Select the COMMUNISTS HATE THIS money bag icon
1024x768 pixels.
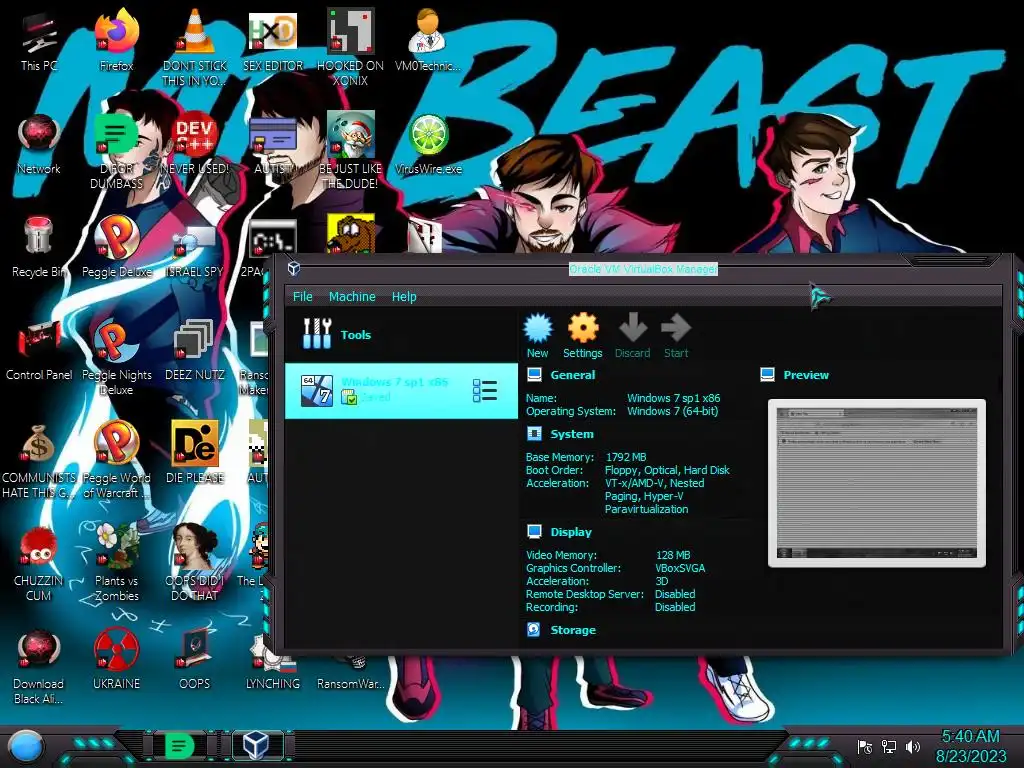(x=39, y=460)
